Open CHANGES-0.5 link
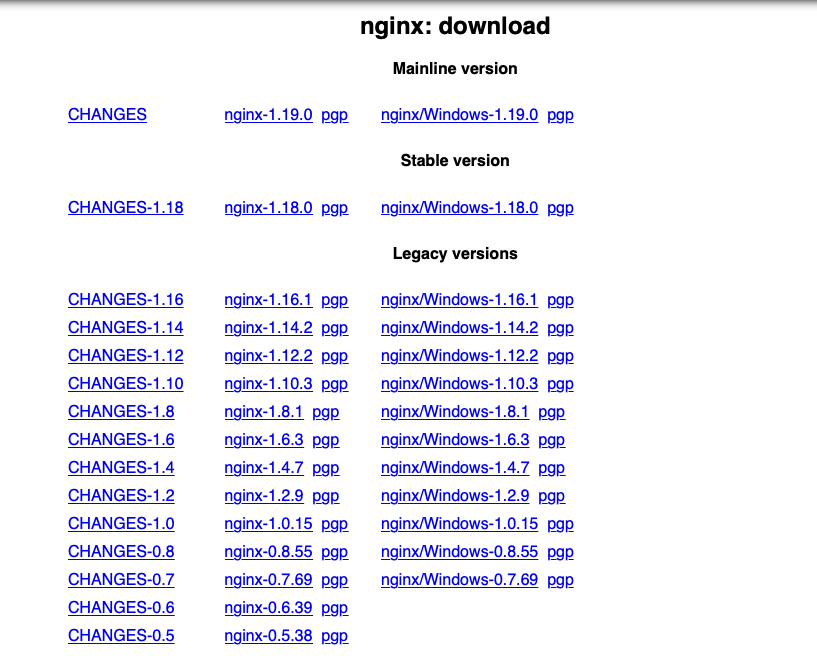 (x=121, y=636)
